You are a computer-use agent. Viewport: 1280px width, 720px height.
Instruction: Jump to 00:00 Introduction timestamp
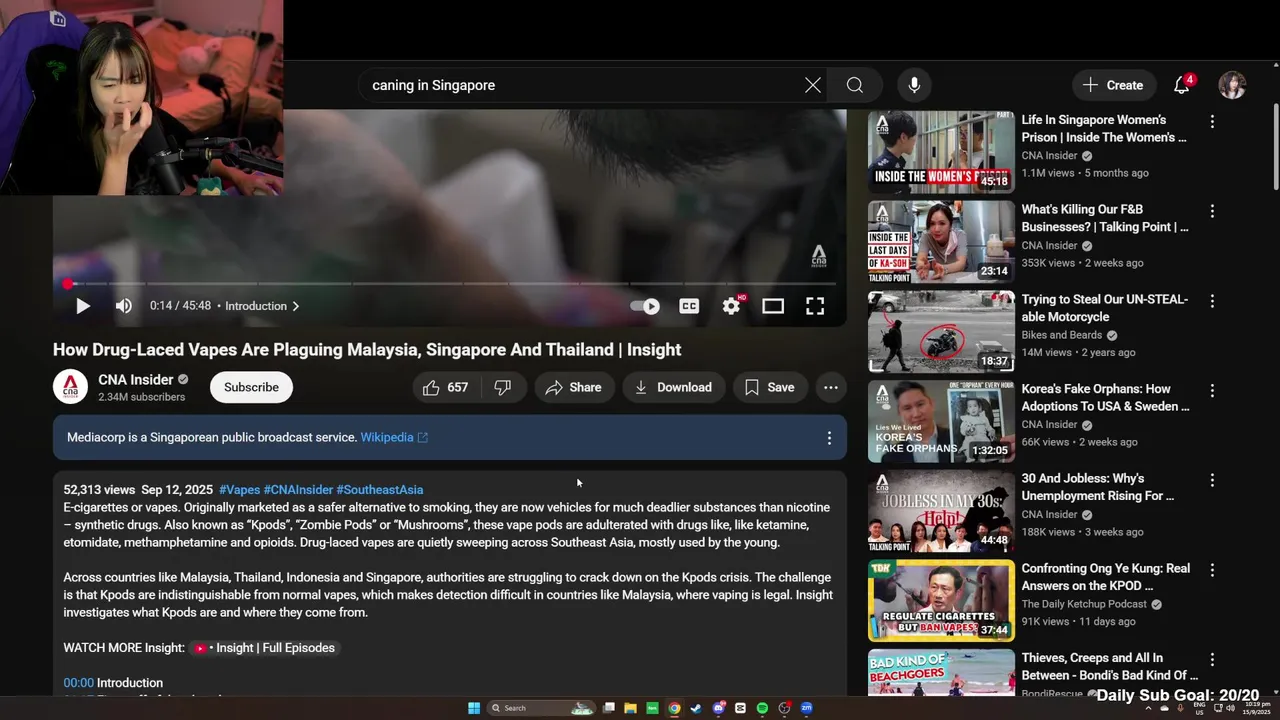coord(78,683)
